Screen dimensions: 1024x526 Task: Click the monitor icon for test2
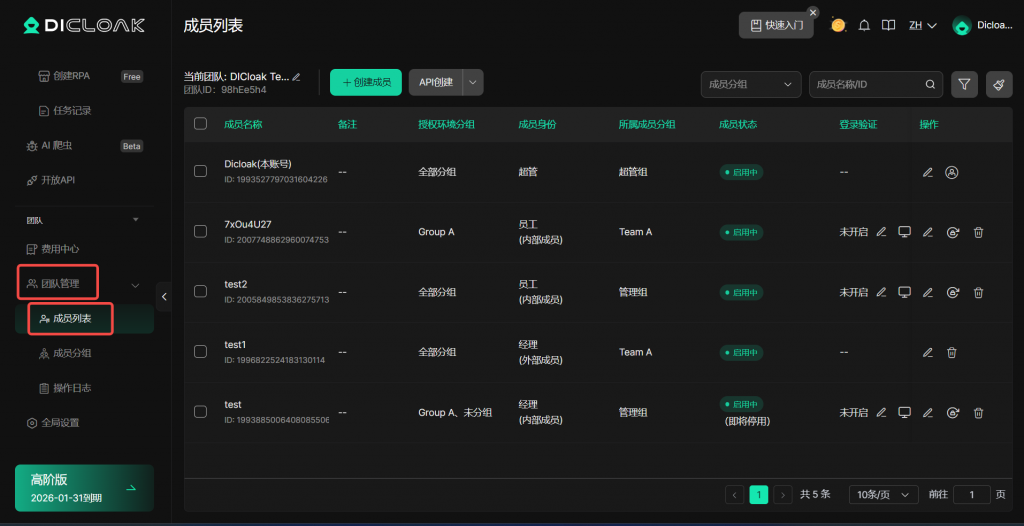tap(904, 292)
